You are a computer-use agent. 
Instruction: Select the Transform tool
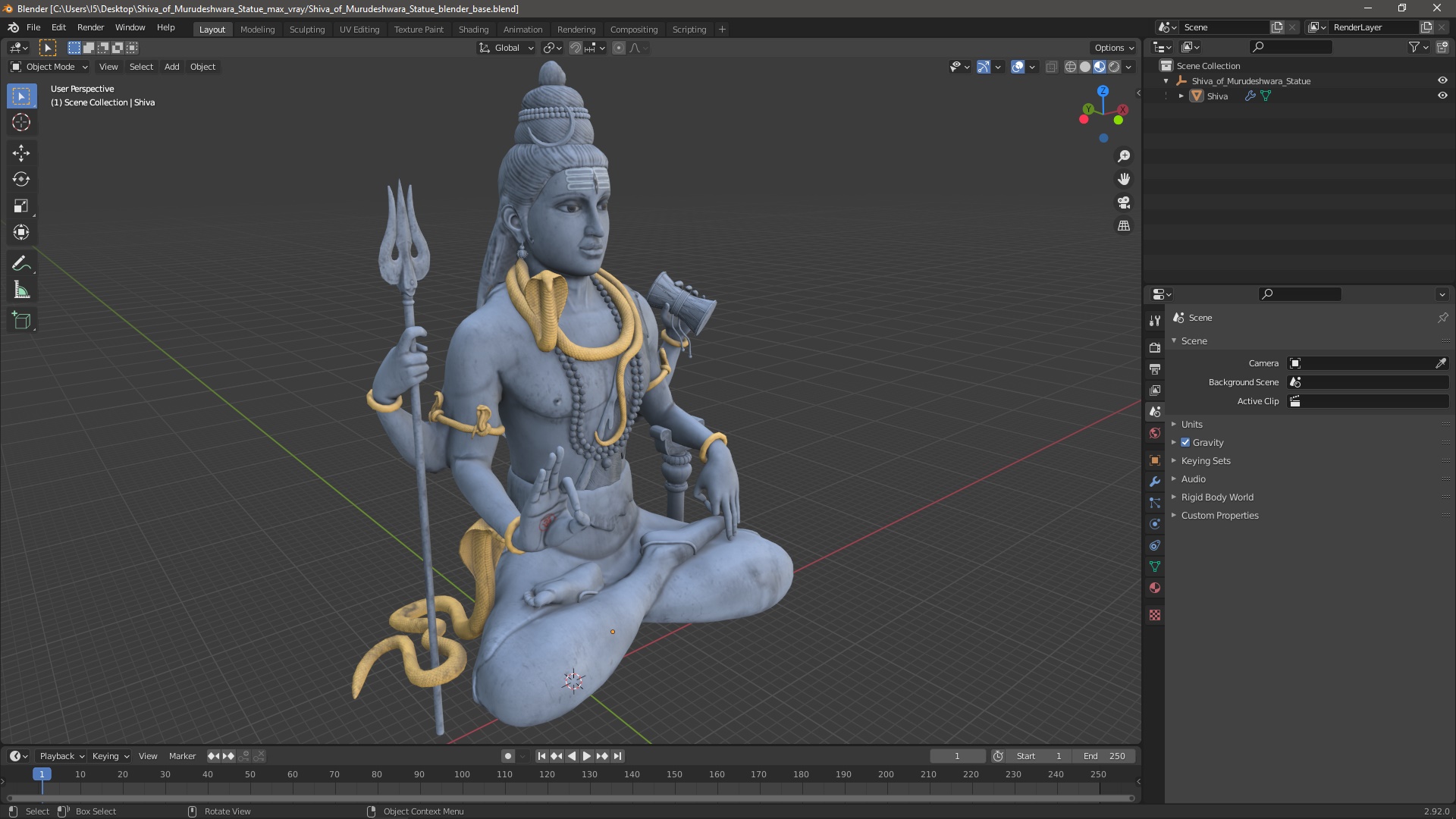pyautogui.click(x=21, y=232)
